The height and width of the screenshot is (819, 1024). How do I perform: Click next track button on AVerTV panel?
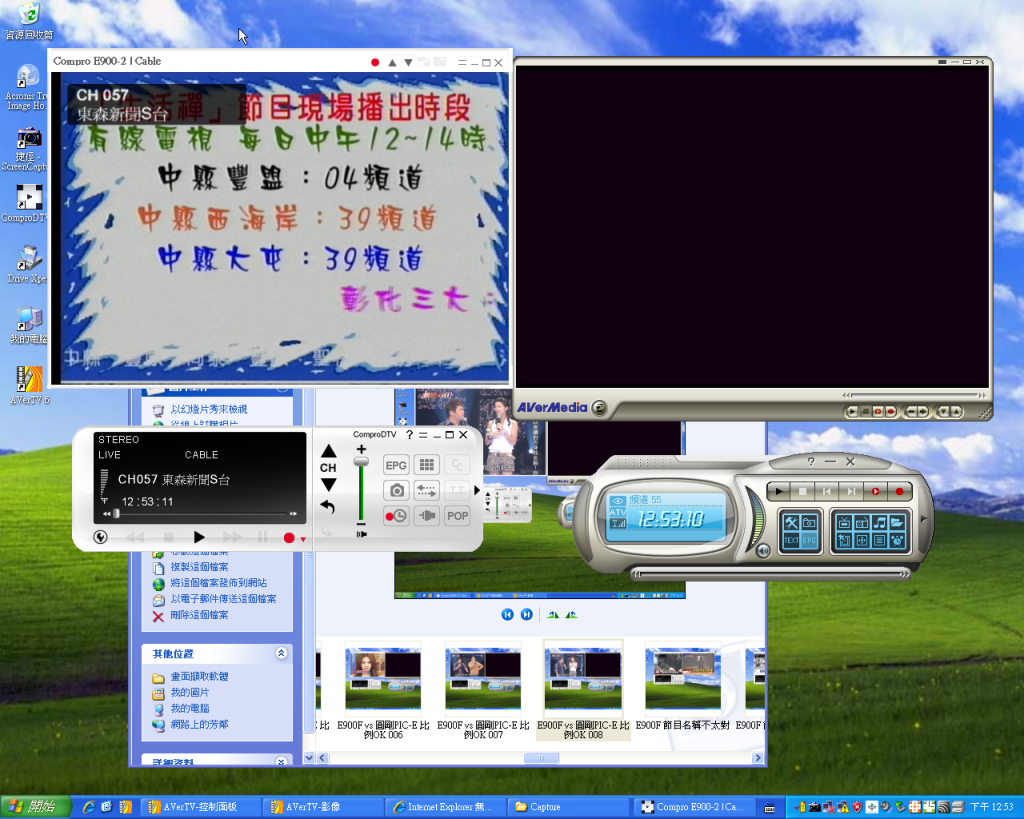tap(851, 491)
